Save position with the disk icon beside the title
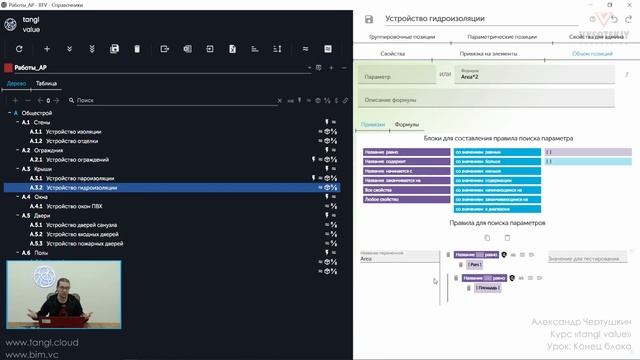 (x=369, y=19)
